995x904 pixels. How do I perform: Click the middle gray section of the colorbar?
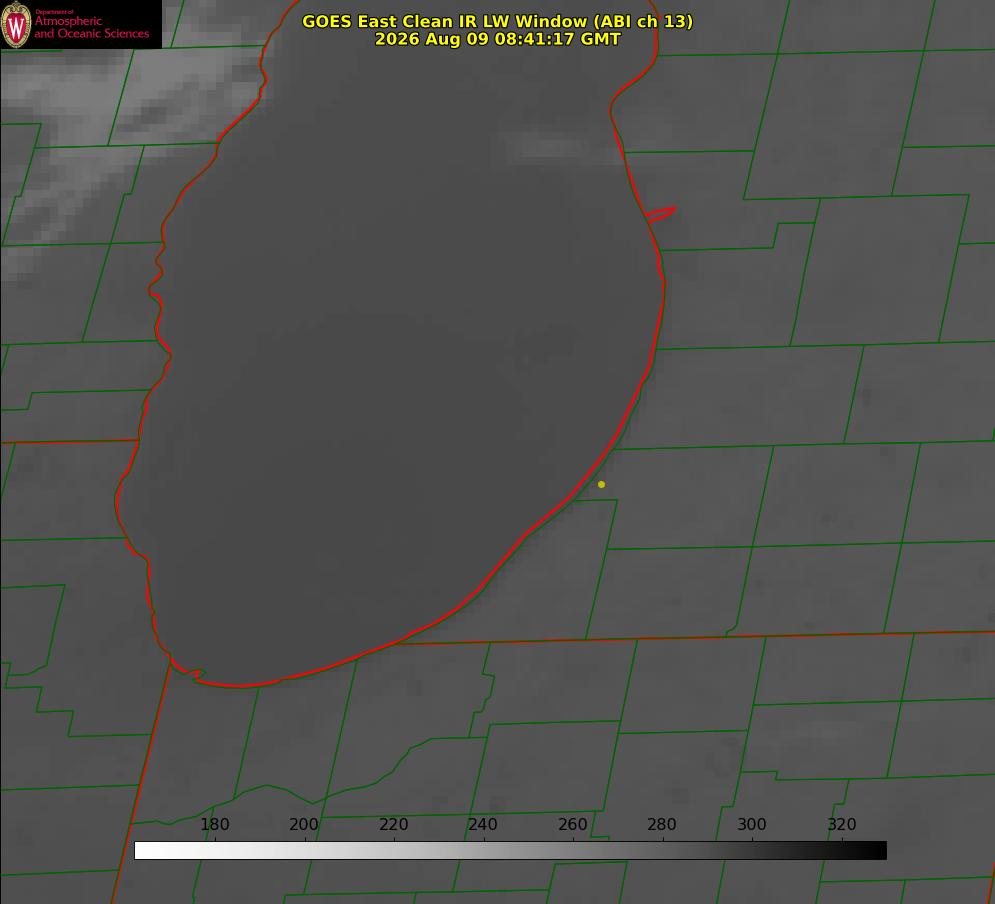click(x=510, y=851)
